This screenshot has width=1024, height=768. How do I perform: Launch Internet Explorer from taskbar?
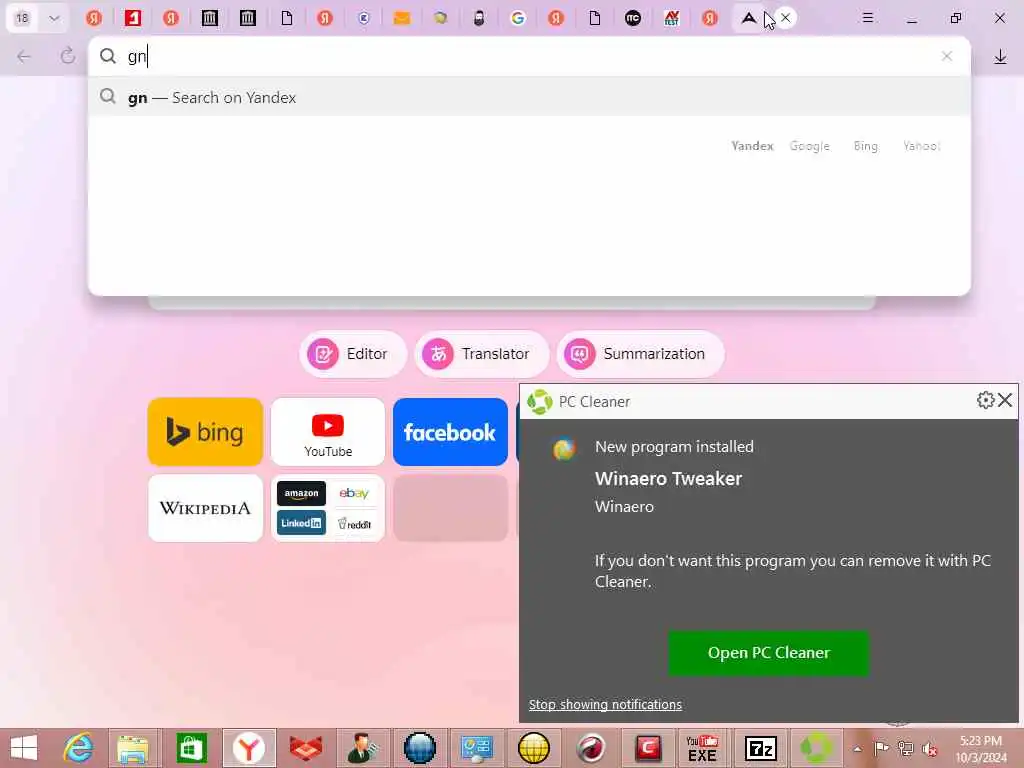click(x=77, y=748)
